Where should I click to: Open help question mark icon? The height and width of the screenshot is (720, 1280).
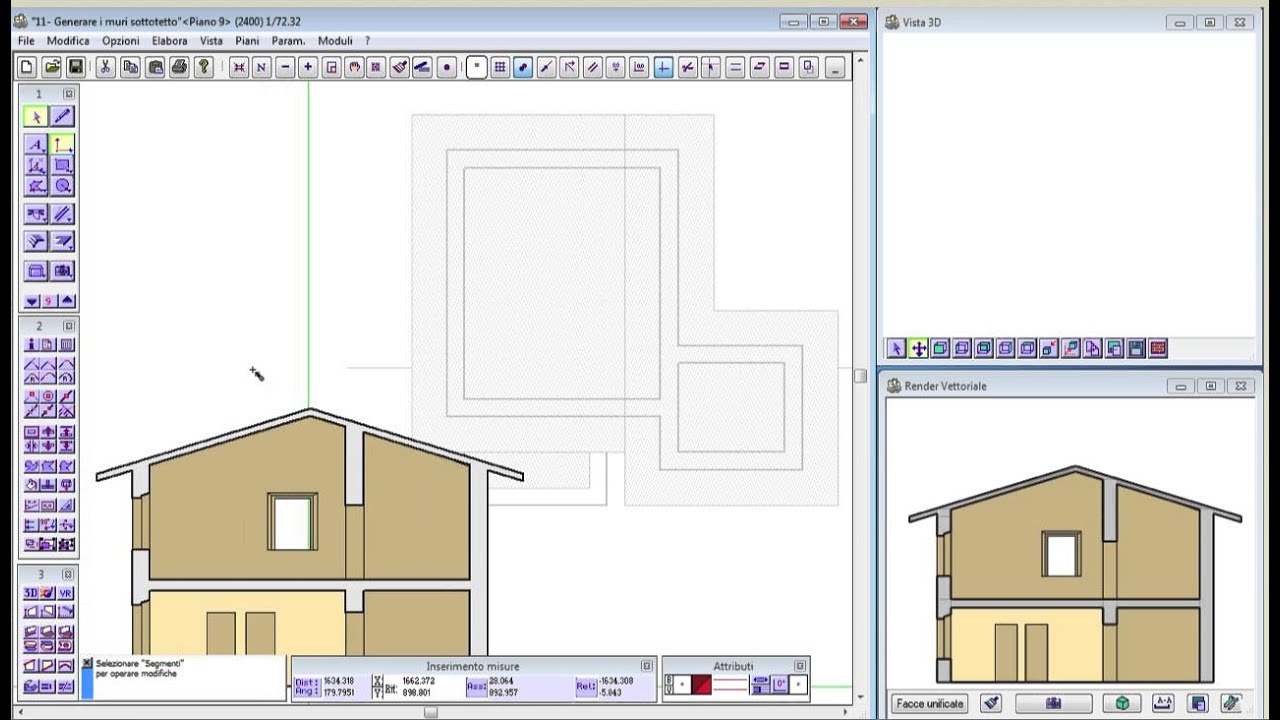[x=204, y=67]
